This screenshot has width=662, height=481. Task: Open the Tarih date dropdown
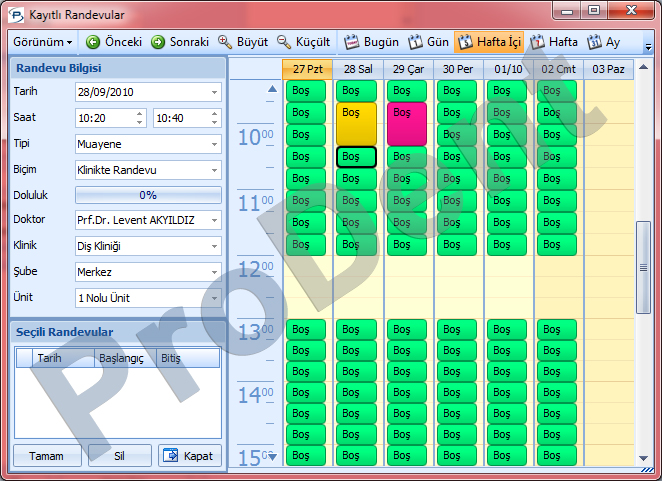pos(214,92)
